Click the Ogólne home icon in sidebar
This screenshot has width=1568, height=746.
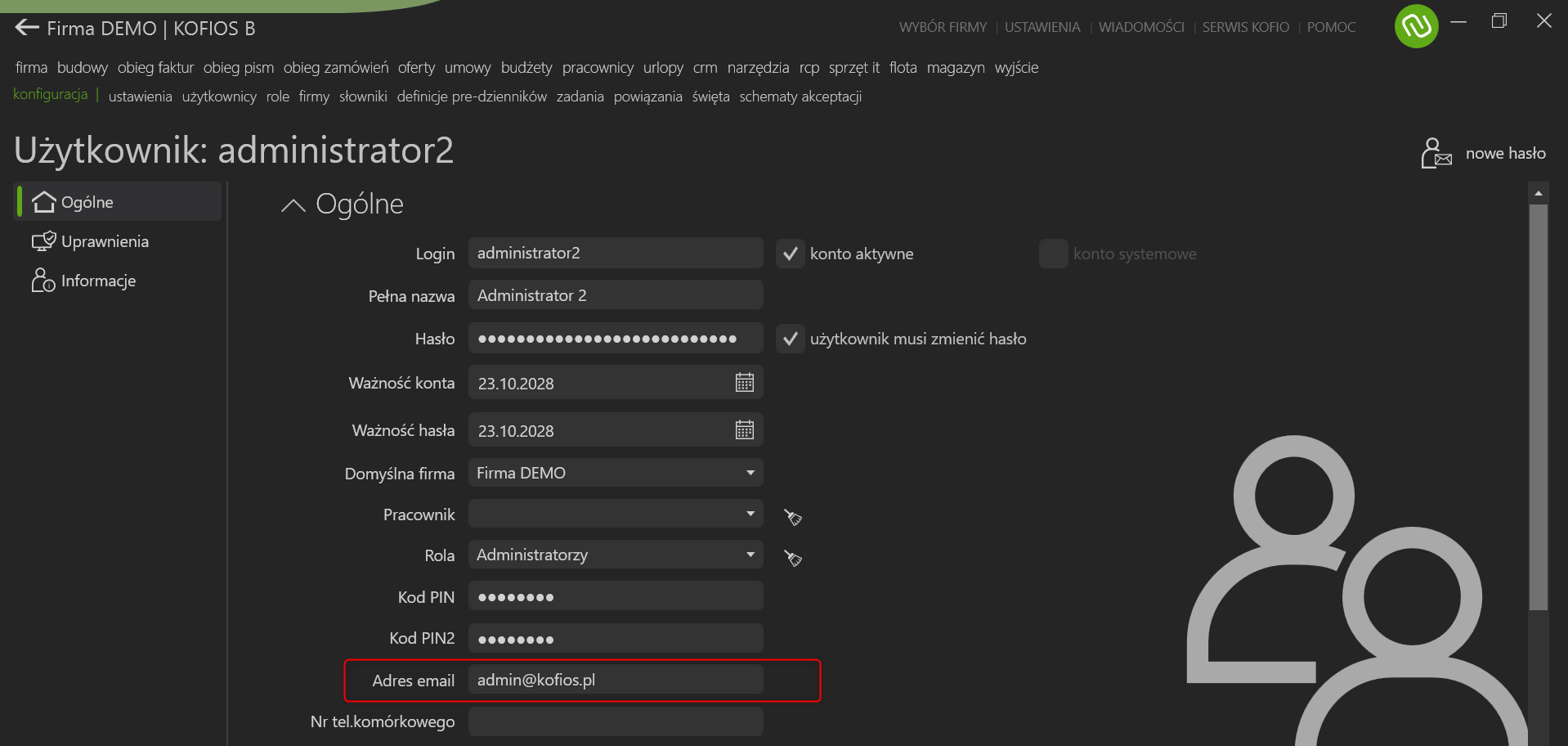pyautogui.click(x=43, y=201)
